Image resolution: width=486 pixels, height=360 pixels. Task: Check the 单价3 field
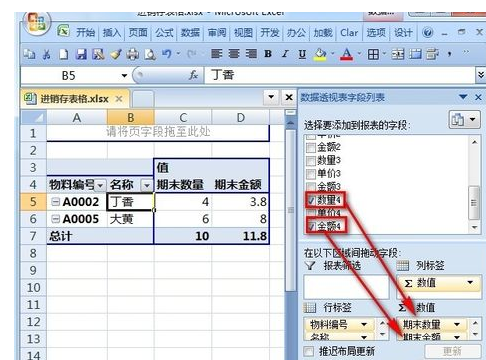(x=311, y=174)
